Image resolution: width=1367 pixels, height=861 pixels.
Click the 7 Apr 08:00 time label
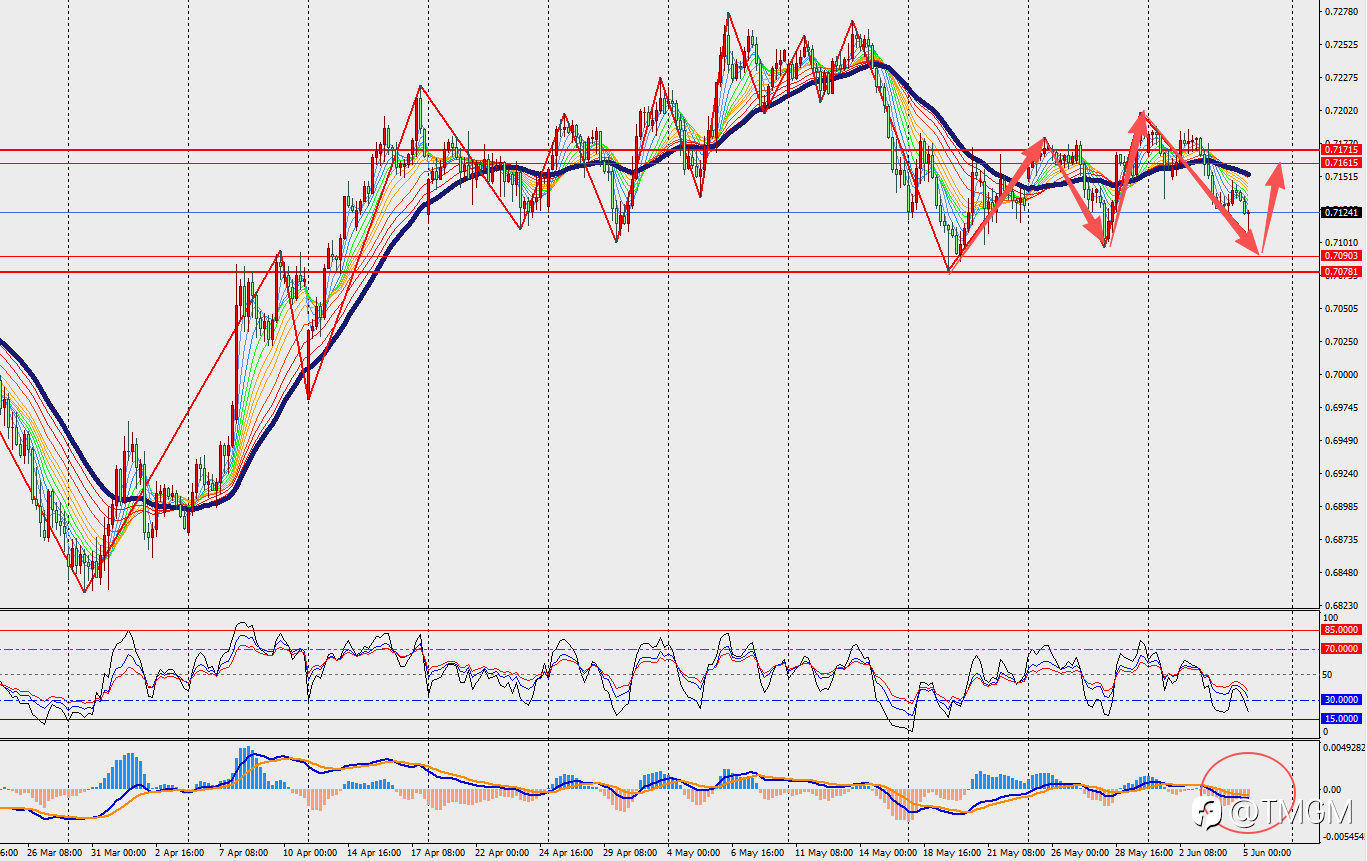pyautogui.click(x=241, y=853)
